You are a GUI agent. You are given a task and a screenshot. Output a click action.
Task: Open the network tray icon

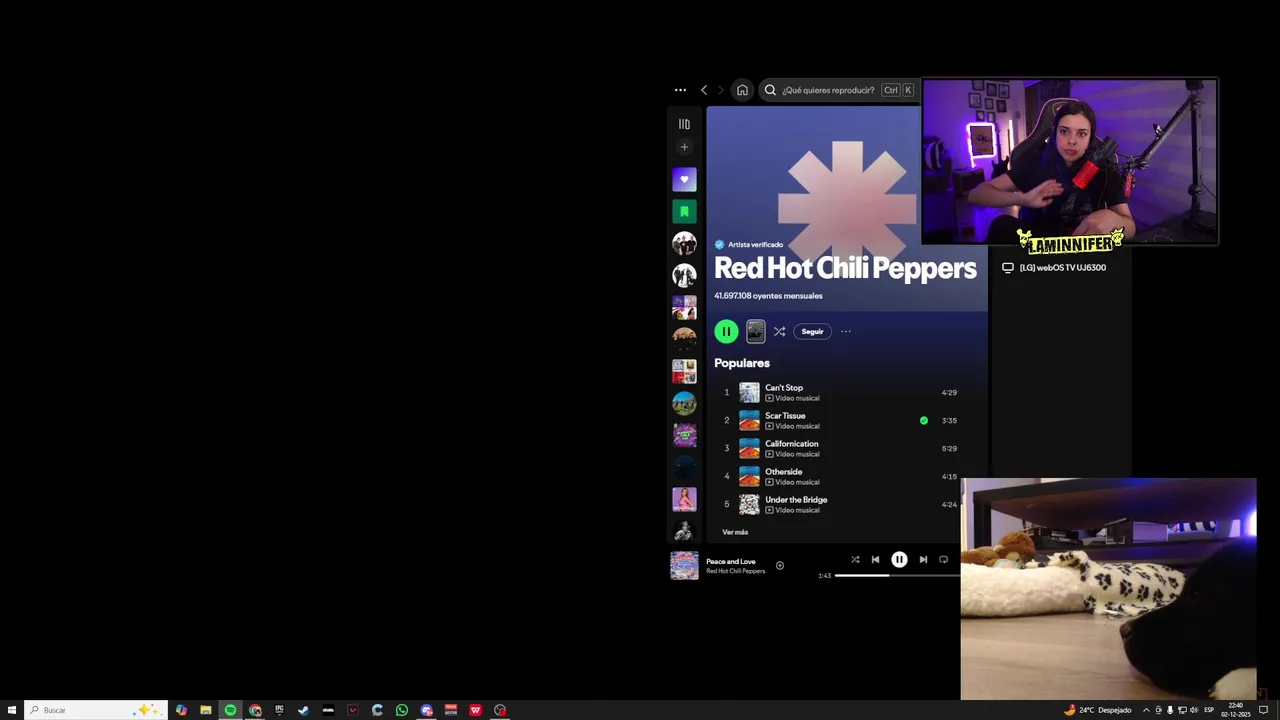tap(1182, 710)
